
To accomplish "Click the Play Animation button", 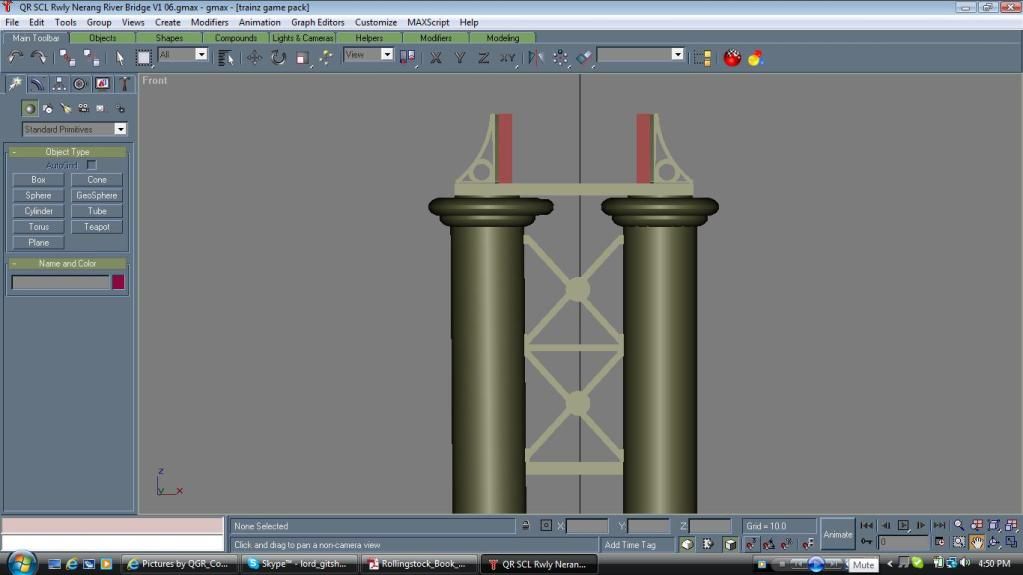I will [x=903, y=525].
